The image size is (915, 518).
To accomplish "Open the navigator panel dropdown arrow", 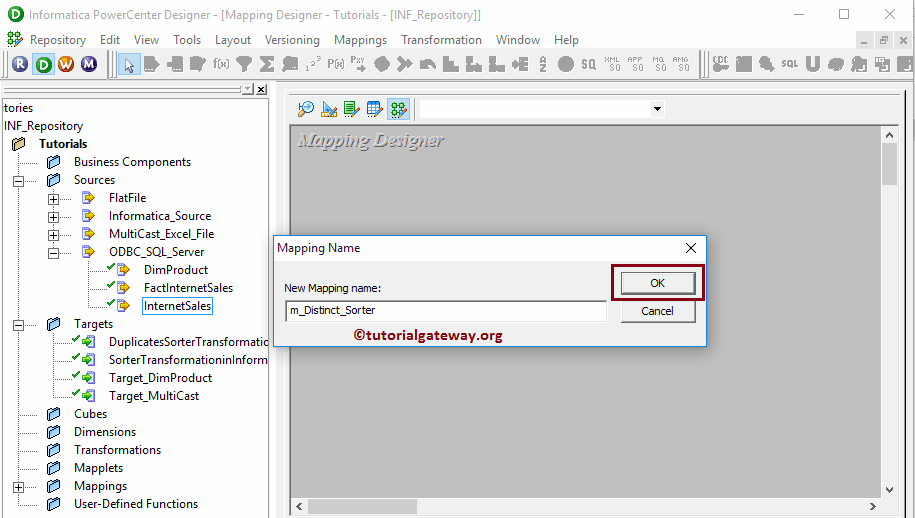I will (x=248, y=89).
